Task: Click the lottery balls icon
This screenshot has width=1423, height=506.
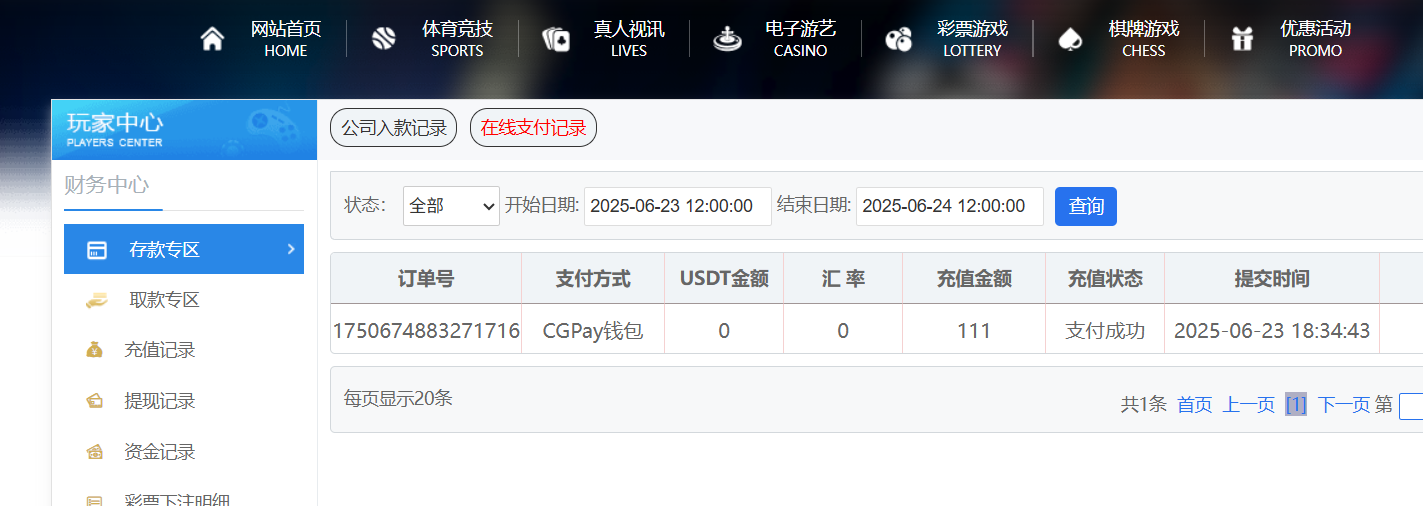Action: 899,39
